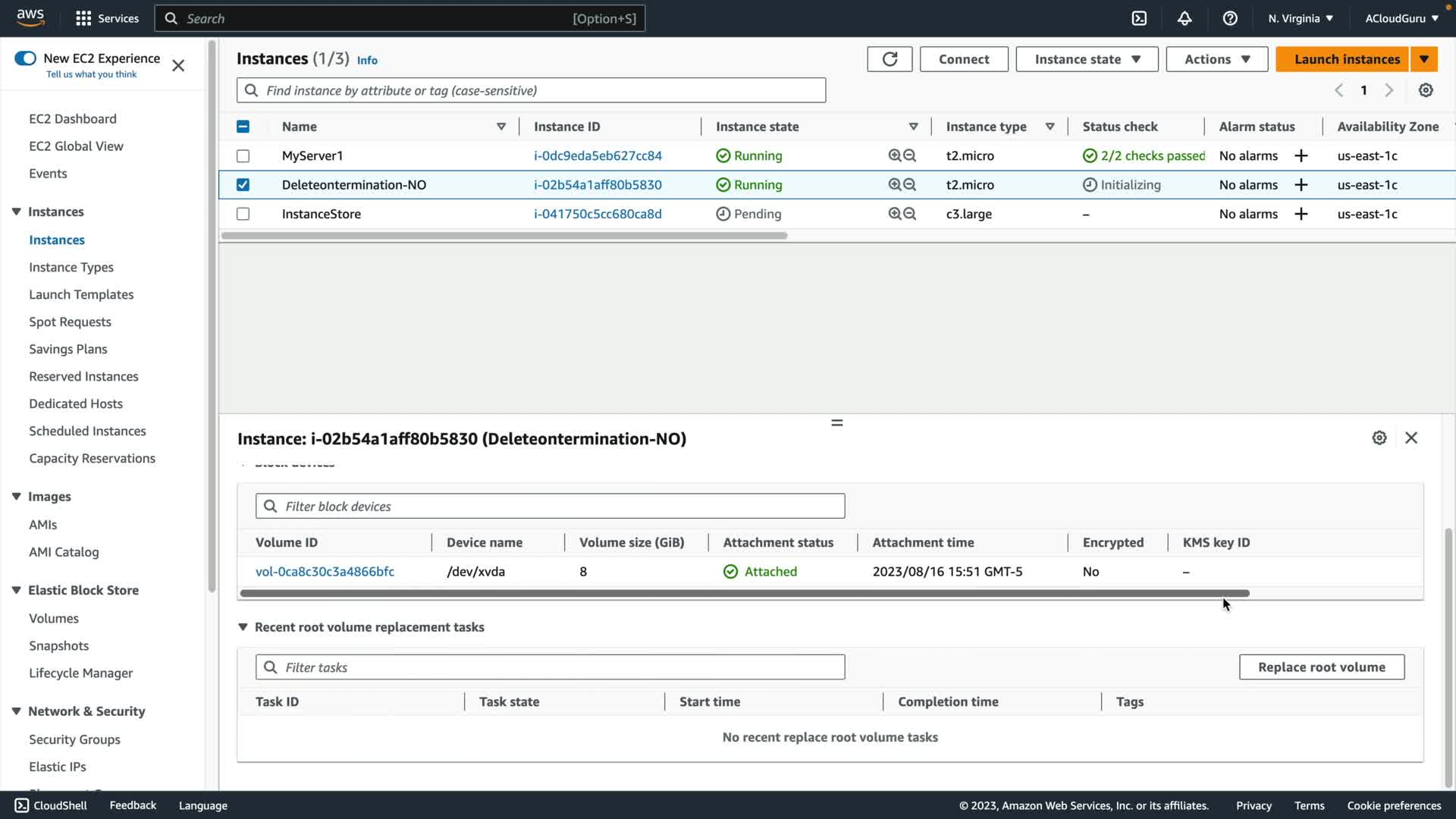Select the MyServer1 checkbox
1456x819 pixels.
[243, 155]
